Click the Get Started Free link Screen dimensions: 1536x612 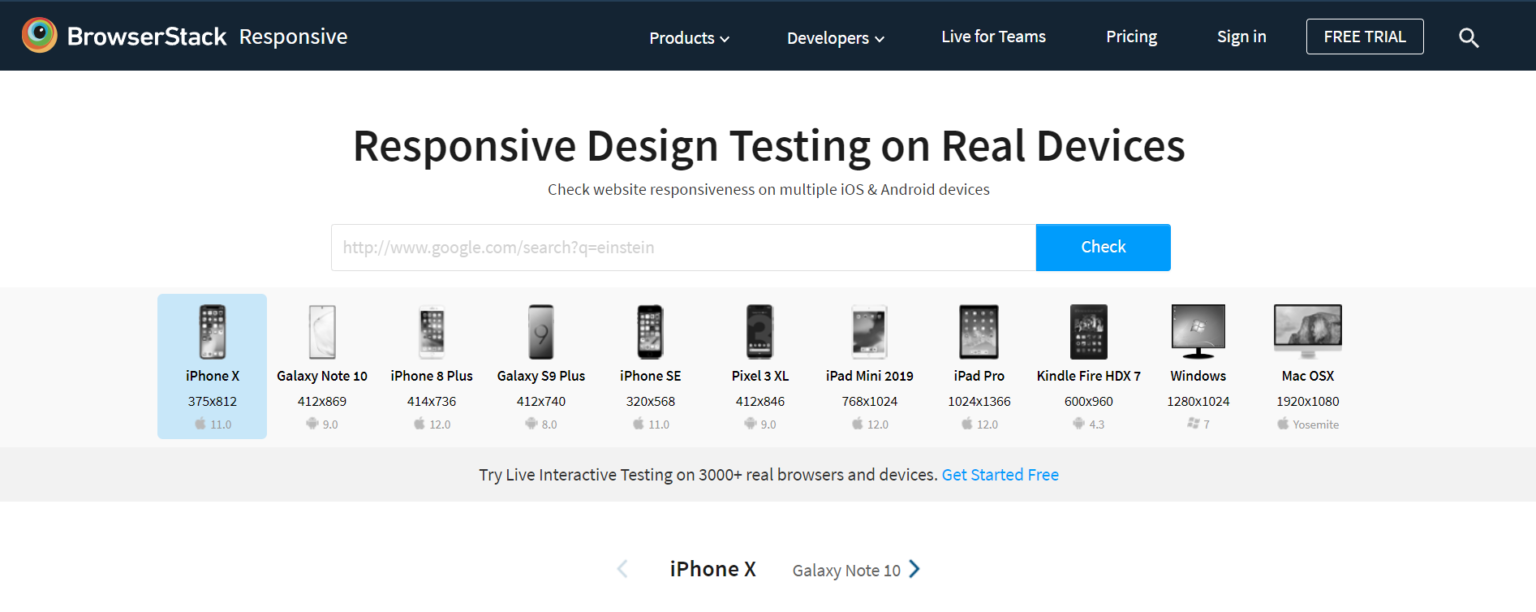pos(1000,475)
